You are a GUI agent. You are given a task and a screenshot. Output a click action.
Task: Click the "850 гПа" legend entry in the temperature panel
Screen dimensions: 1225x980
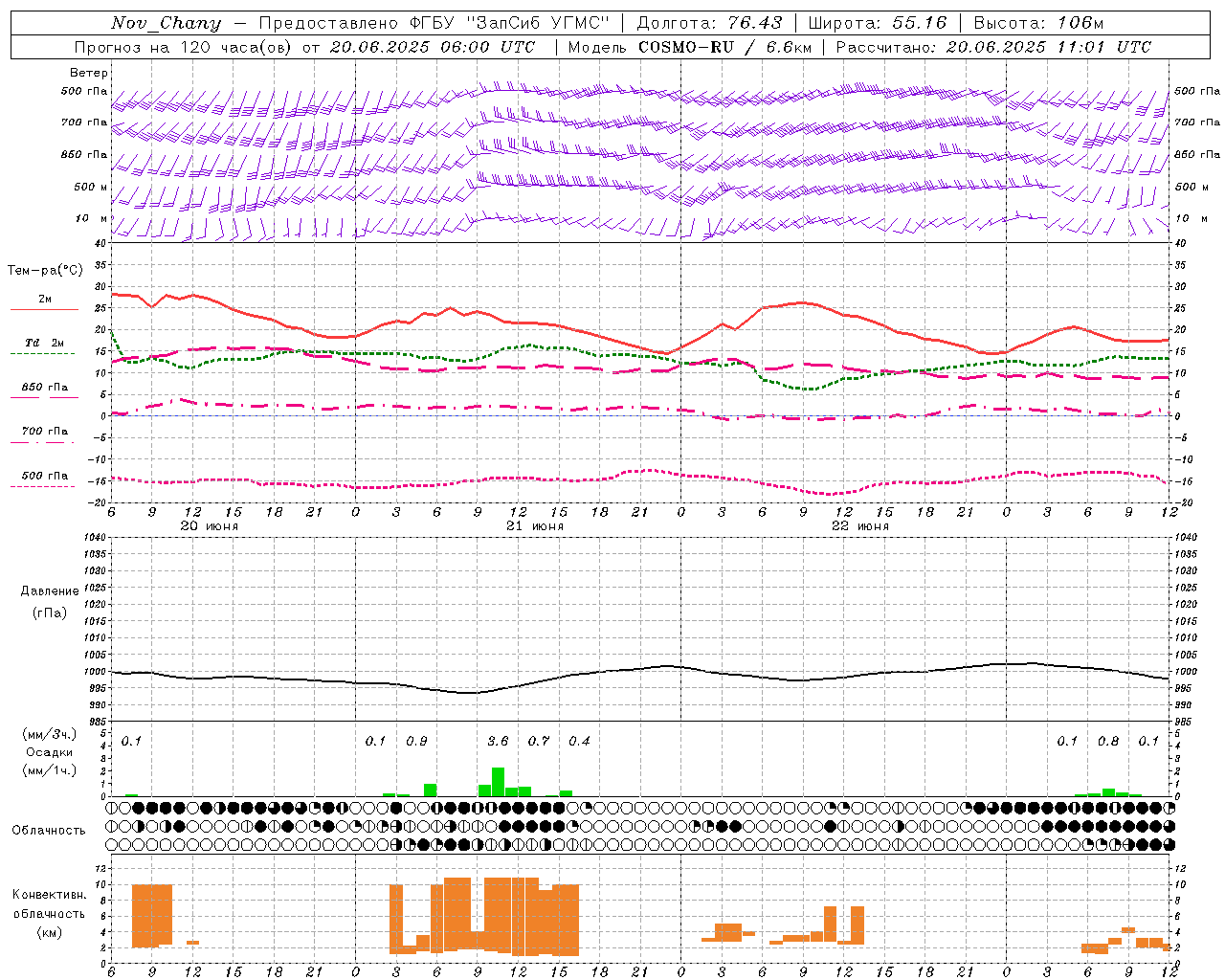click(44, 388)
